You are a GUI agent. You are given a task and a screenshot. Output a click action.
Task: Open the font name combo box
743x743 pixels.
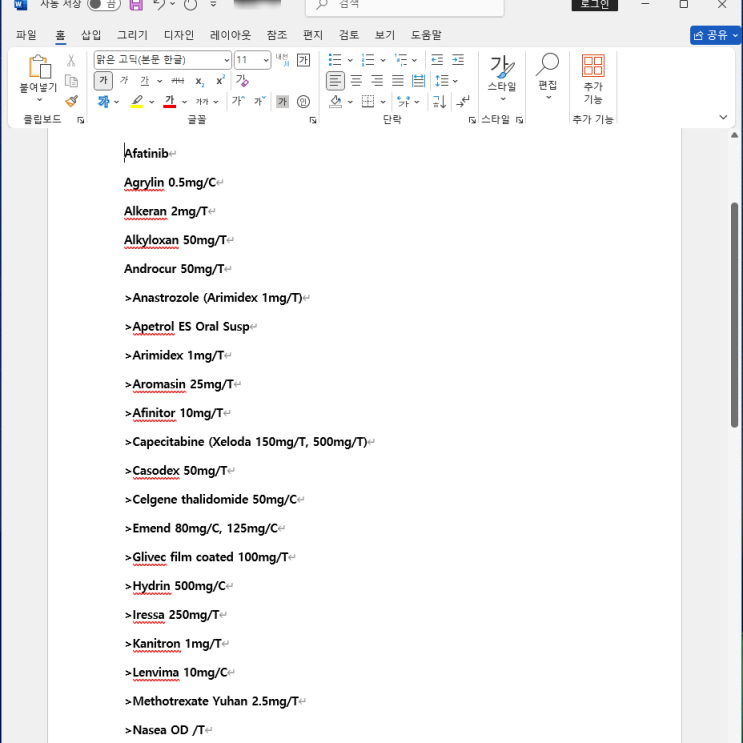pos(163,60)
